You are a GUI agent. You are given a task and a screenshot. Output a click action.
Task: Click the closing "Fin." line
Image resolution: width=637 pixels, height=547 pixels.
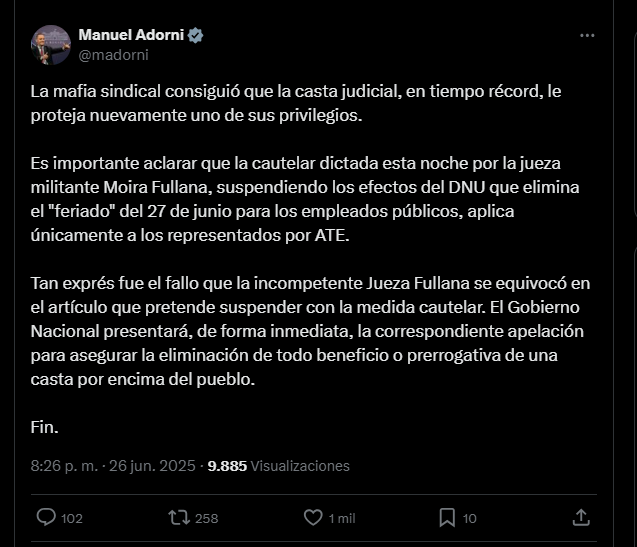coord(45,426)
